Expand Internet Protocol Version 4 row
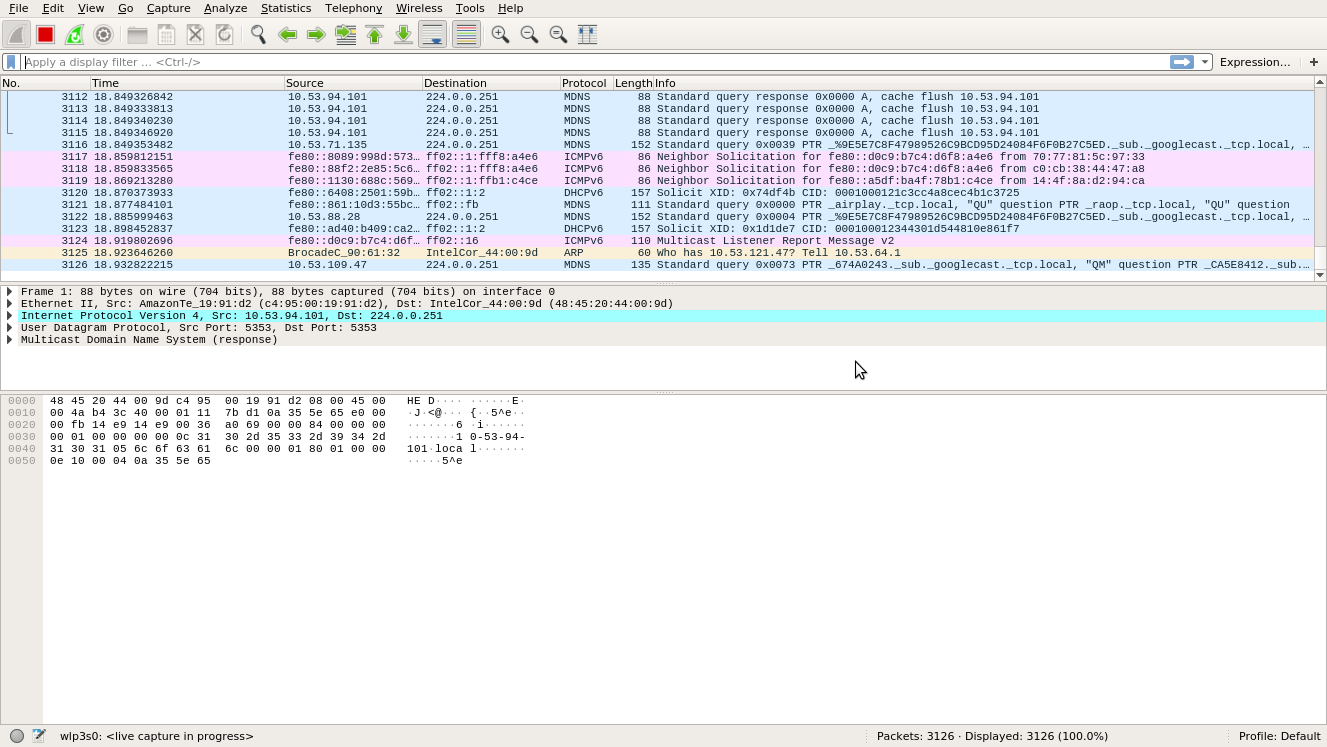 click(9, 316)
